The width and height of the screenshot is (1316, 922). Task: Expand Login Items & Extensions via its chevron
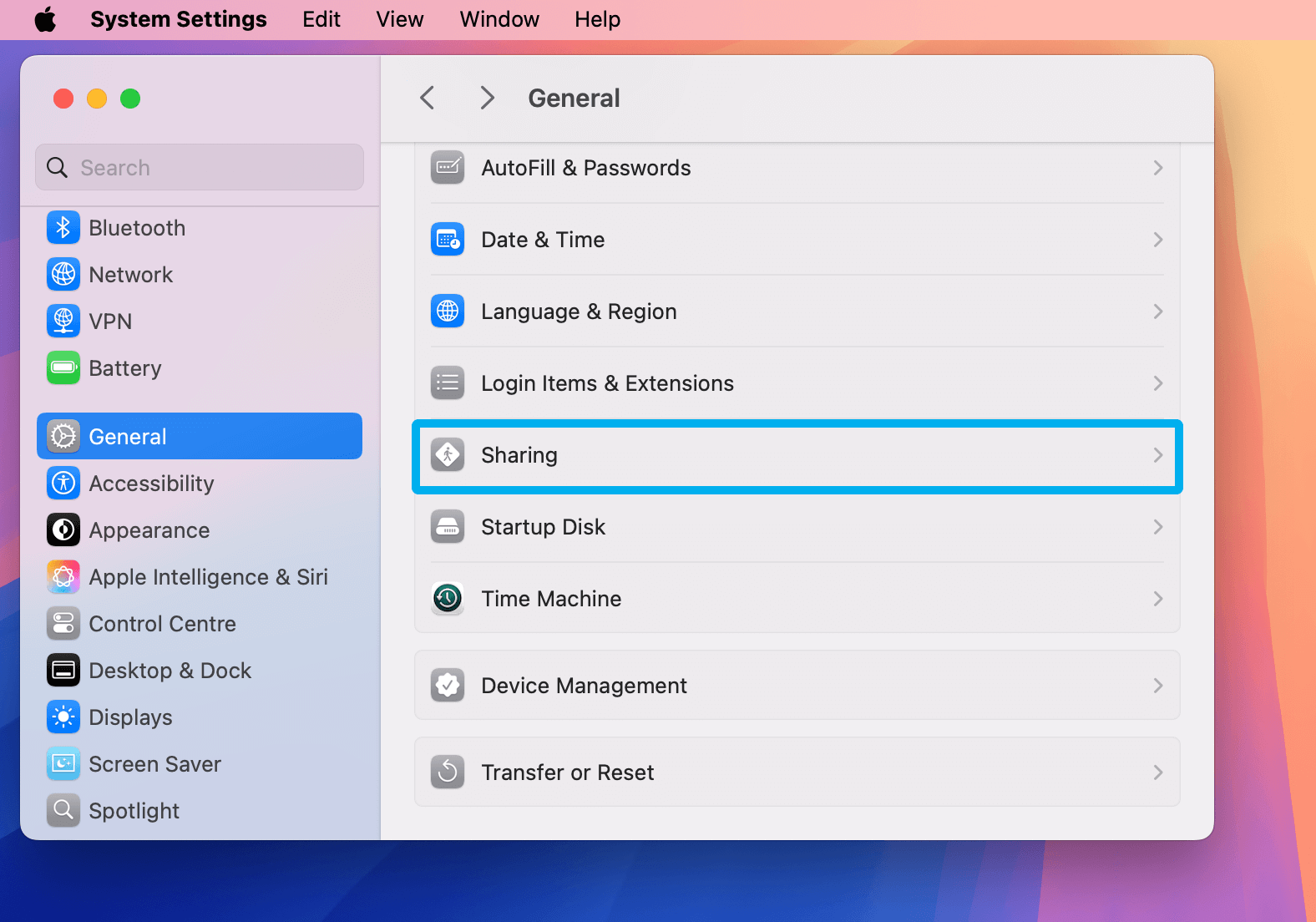tap(1158, 383)
